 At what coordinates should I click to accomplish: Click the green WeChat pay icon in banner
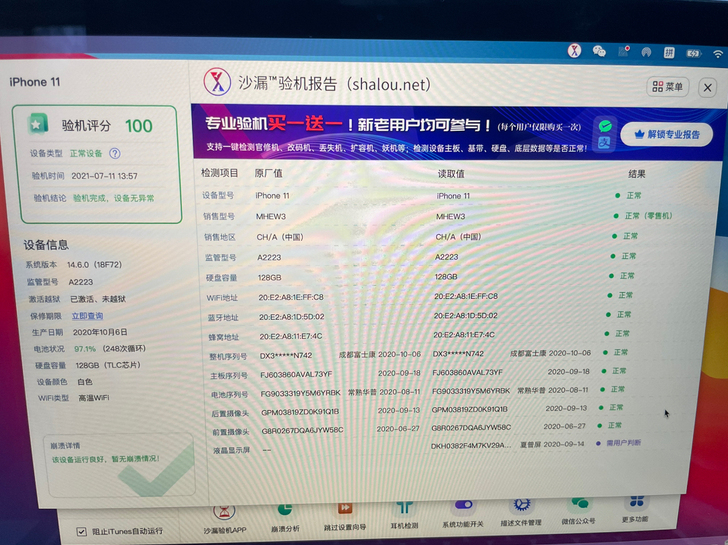pos(604,126)
